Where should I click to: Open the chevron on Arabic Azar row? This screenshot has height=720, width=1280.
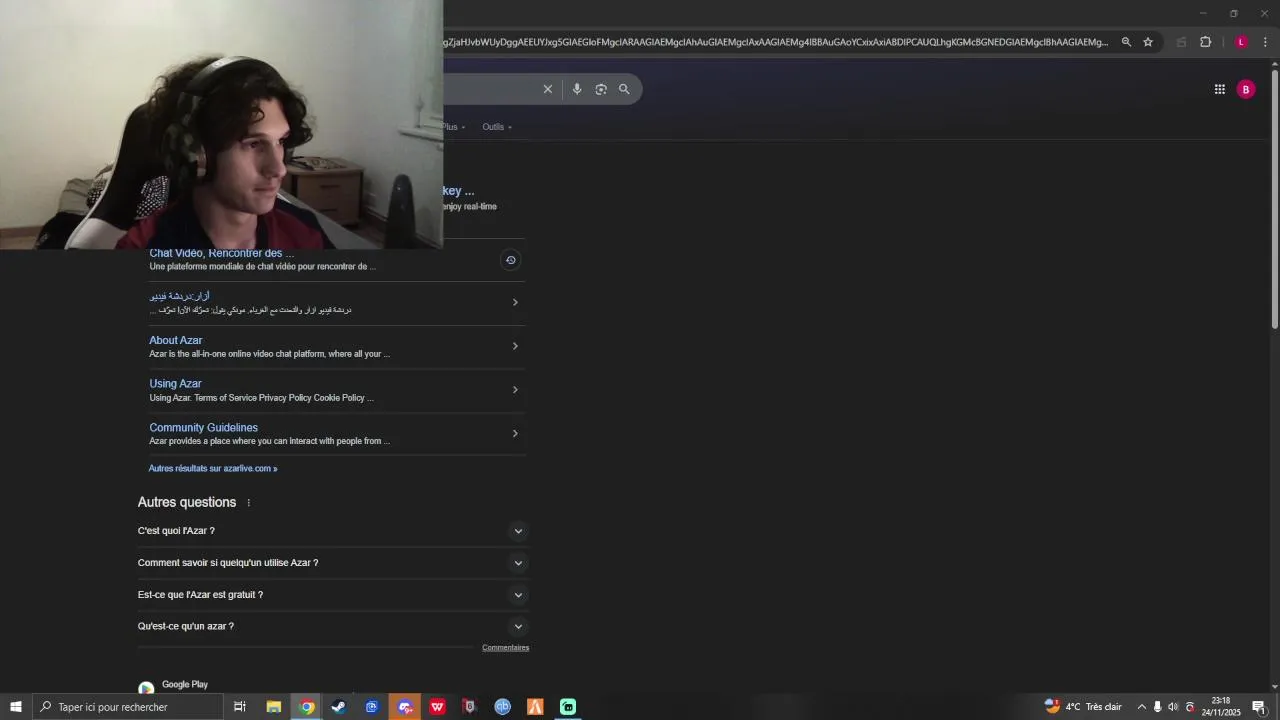click(515, 302)
